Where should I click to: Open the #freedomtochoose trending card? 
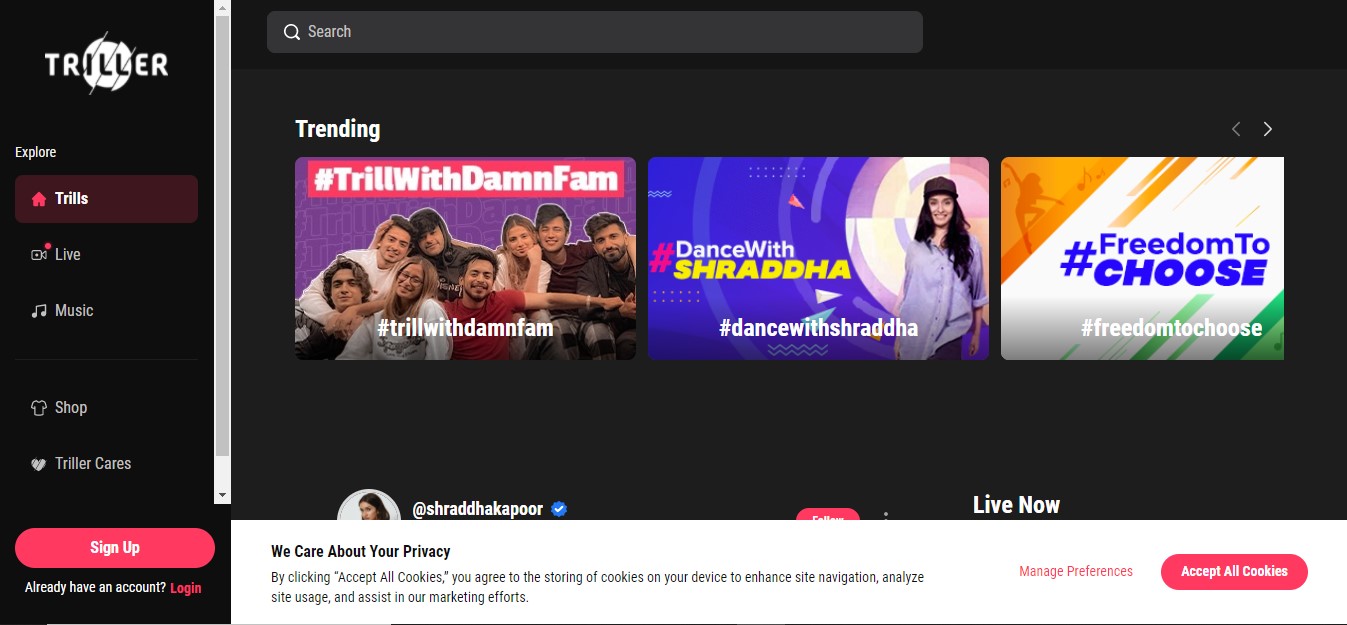point(1142,258)
